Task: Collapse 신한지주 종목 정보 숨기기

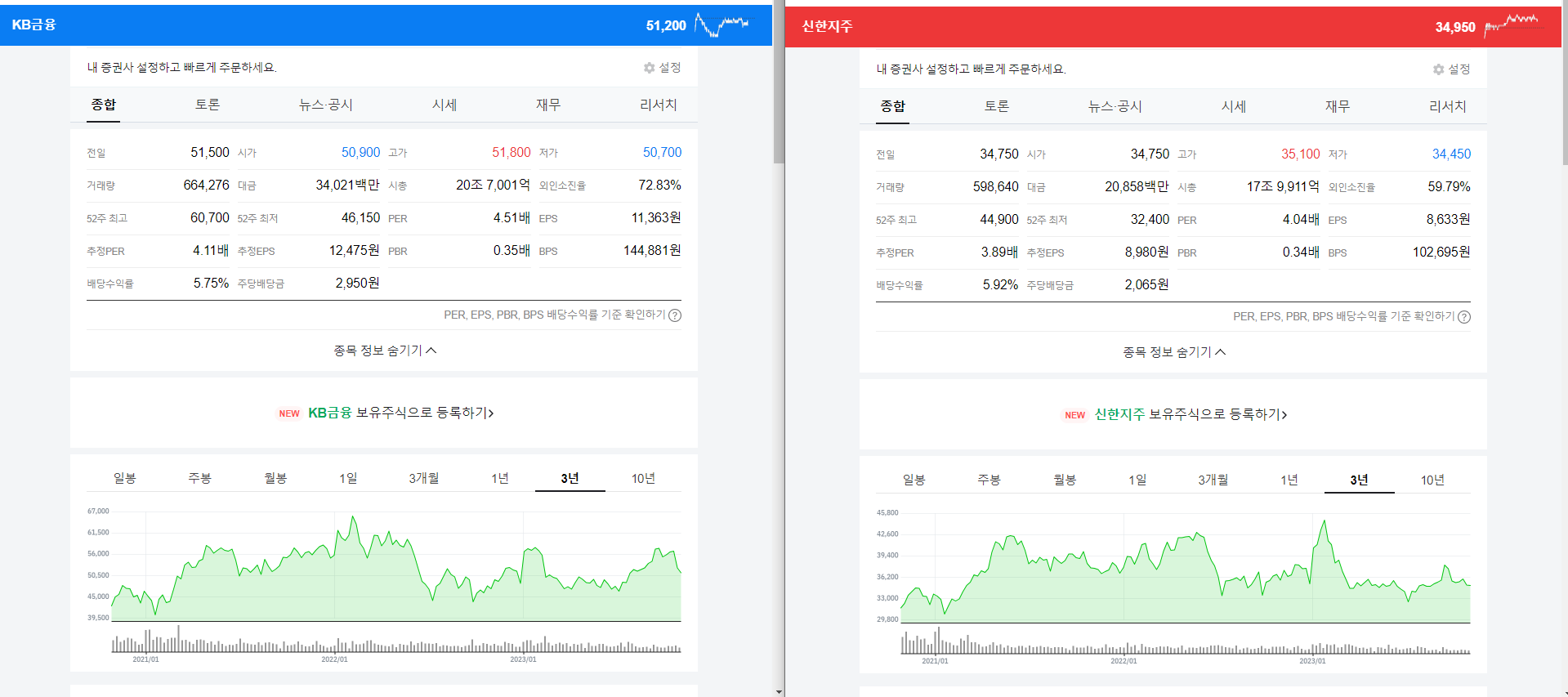Action: pos(1173,352)
